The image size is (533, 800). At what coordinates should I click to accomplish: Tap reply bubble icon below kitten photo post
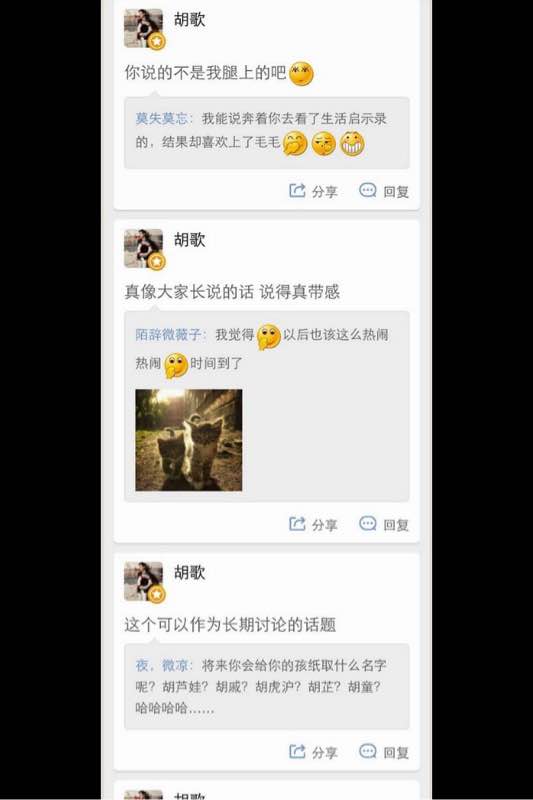[368, 523]
